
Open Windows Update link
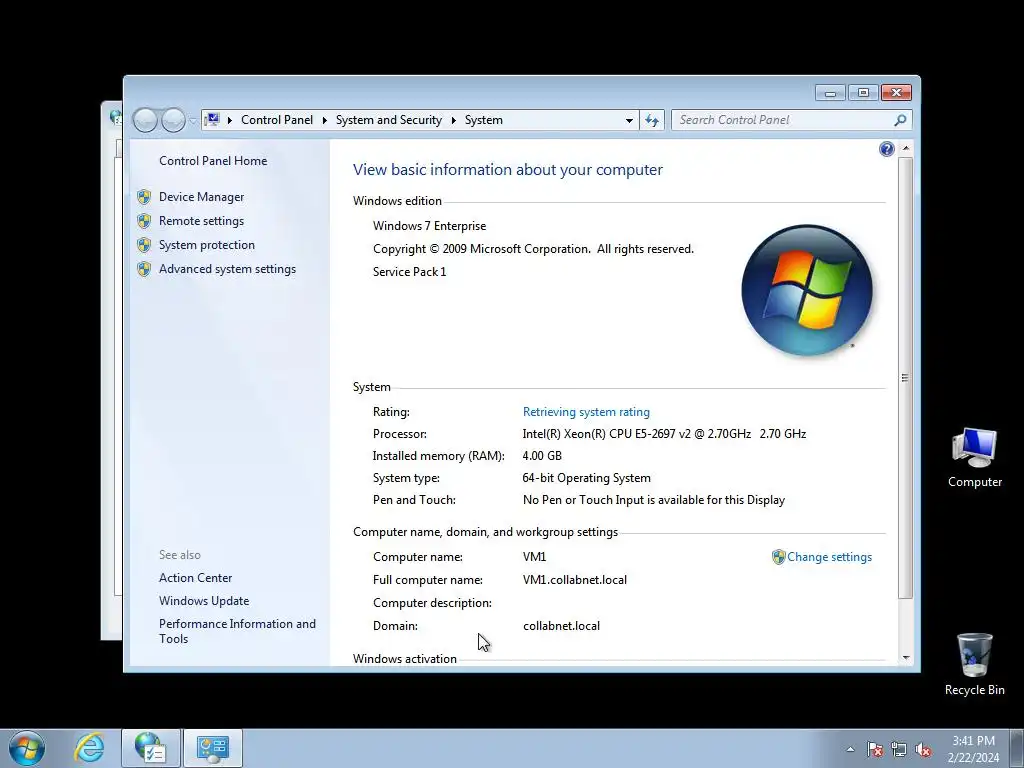[x=204, y=601]
